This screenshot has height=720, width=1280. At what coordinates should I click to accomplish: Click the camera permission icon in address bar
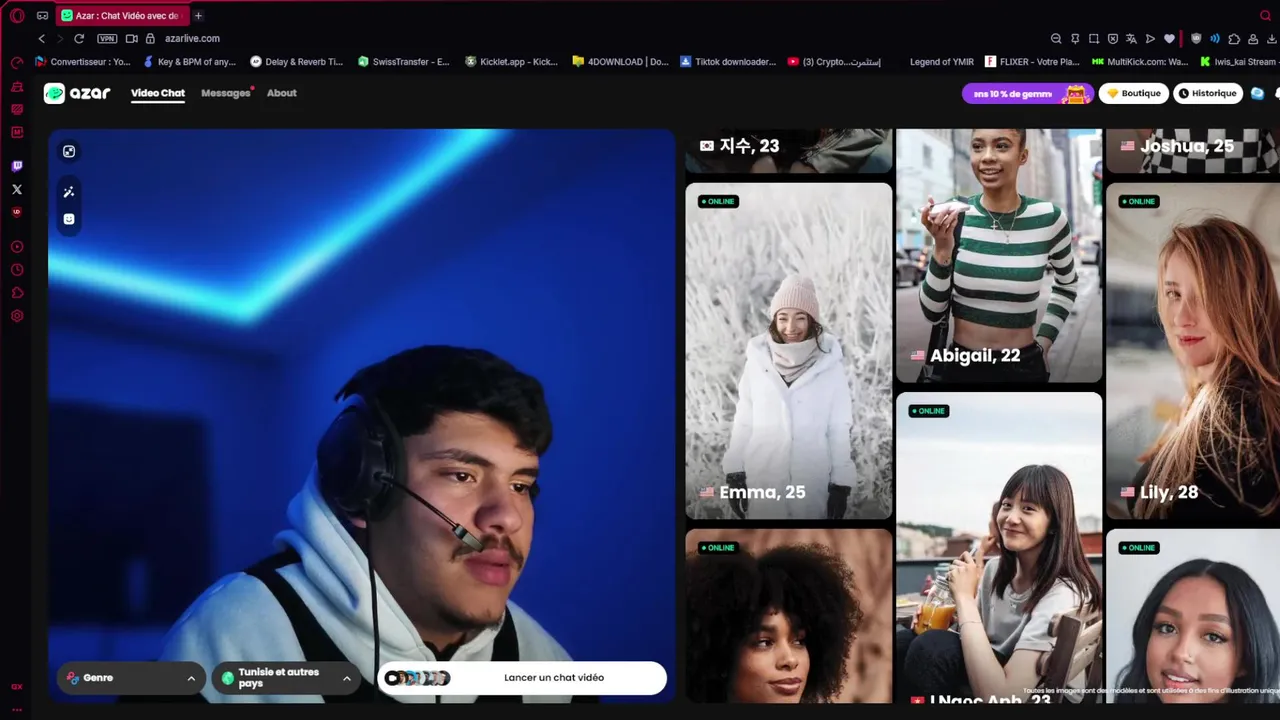[x=131, y=38]
